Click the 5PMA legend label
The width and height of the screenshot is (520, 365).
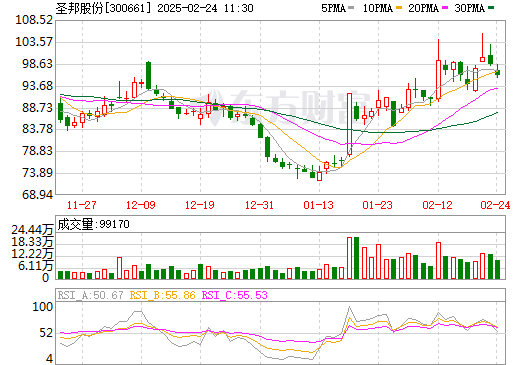[x=333, y=8]
